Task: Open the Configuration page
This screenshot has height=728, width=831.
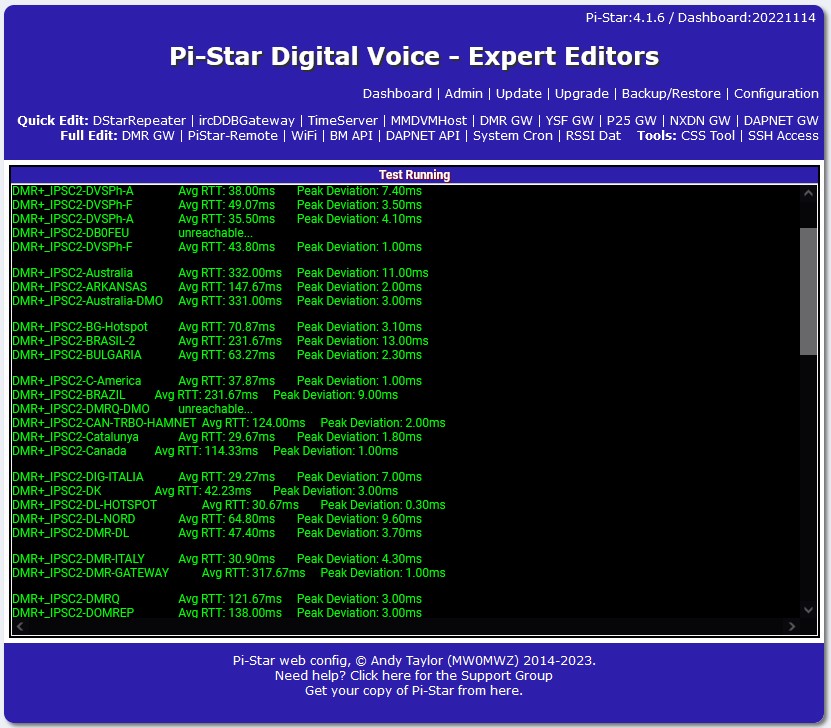Action: pyautogui.click(x=776, y=94)
